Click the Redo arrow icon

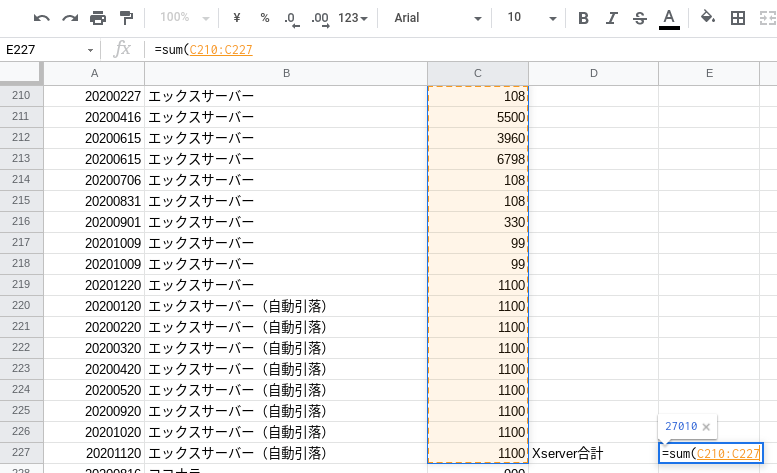[70, 18]
